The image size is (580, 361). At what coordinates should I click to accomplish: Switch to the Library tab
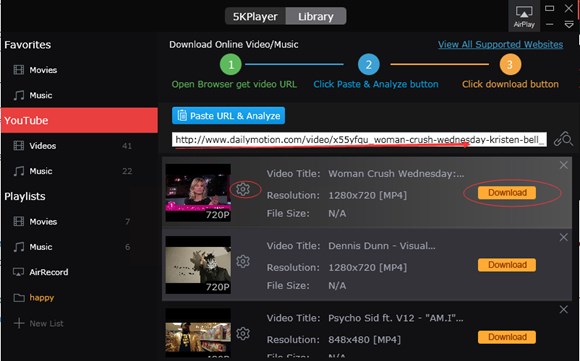(x=316, y=16)
